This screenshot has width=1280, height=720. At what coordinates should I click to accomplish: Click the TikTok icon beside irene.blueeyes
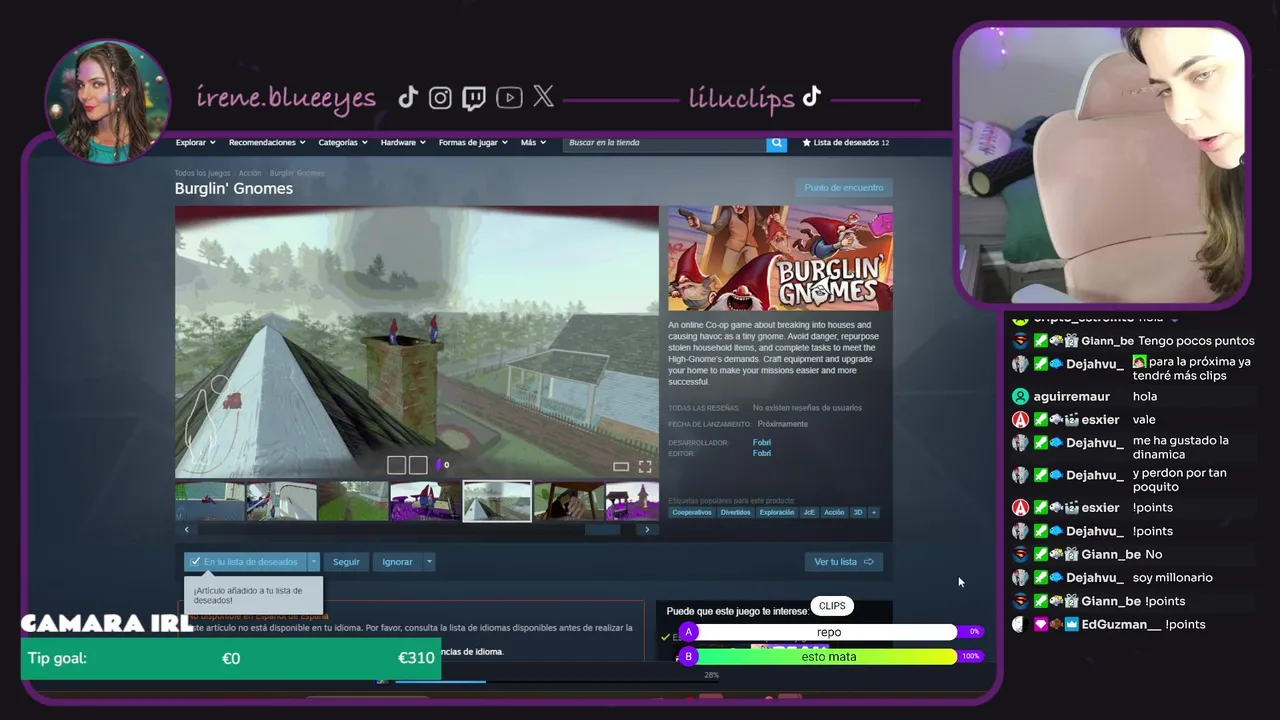407,97
